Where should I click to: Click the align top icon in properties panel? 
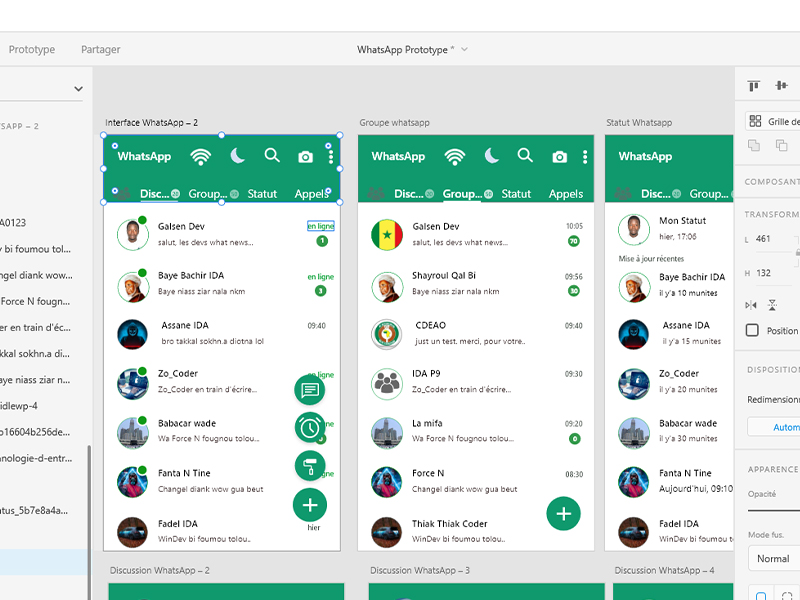tap(754, 87)
